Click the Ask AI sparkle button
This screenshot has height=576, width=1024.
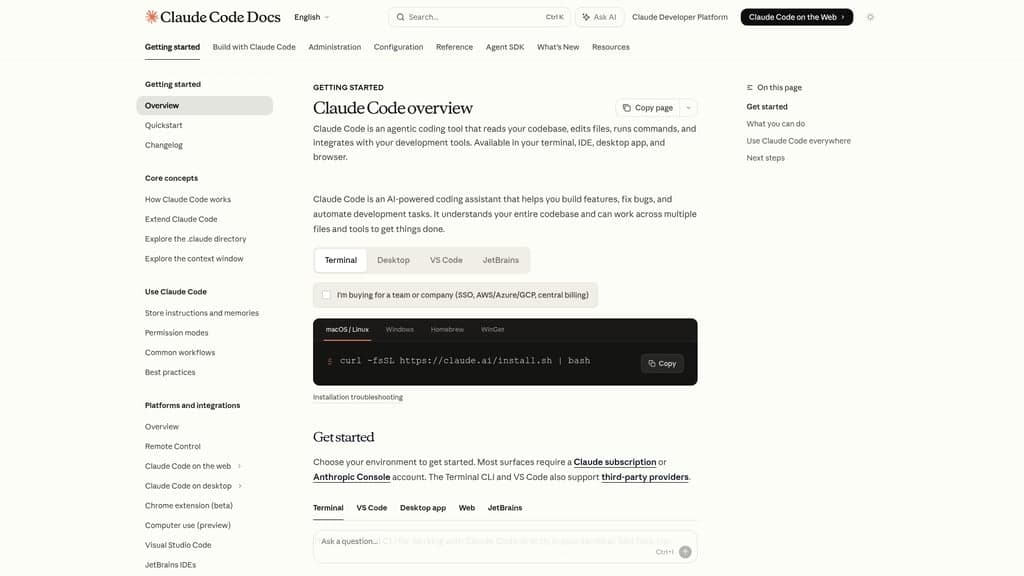pyautogui.click(x=599, y=17)
